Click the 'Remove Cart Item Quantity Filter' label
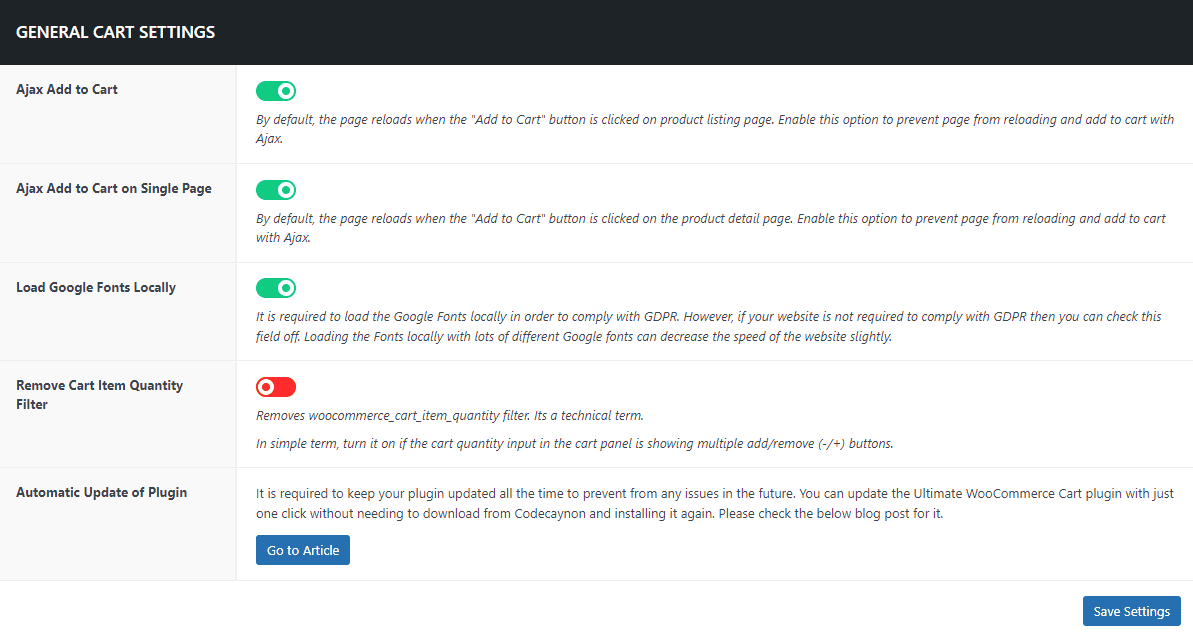 tap(100, 395)
